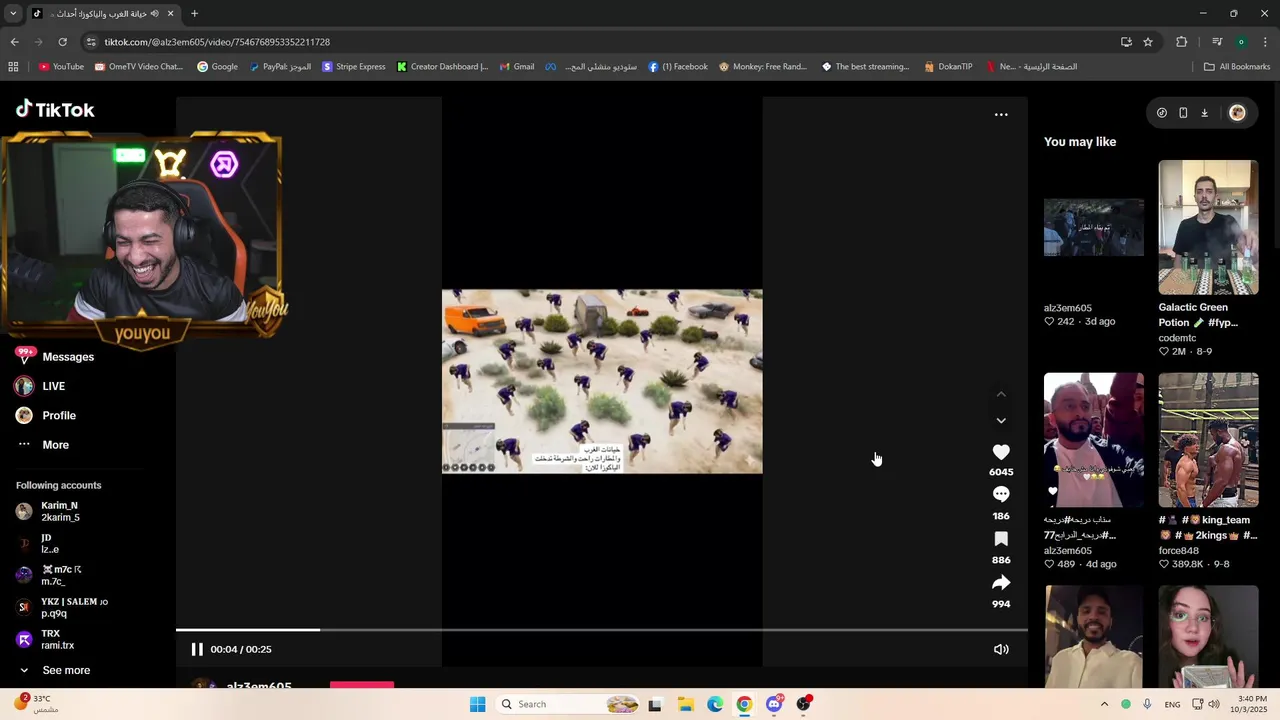Screen dimensions: 1280x720
Task: Open Discord from the taskbar
Action: click(774, 704)
